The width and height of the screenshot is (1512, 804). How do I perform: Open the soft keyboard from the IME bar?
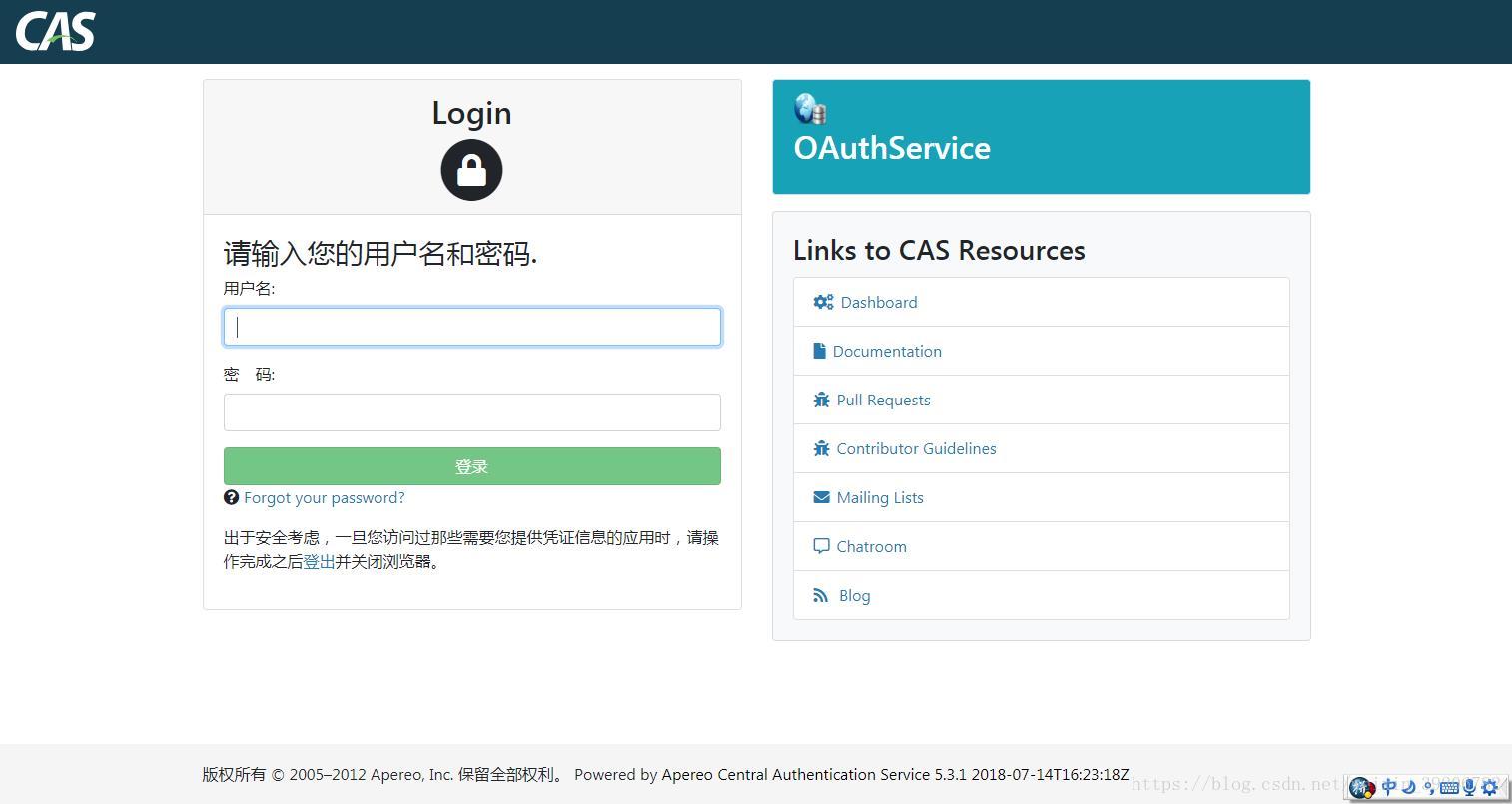(x=1449, y=788)
